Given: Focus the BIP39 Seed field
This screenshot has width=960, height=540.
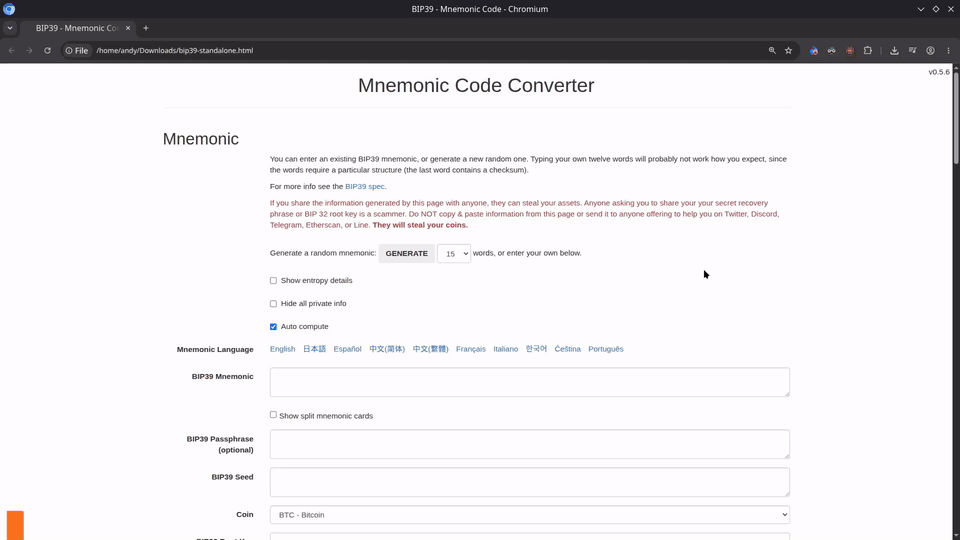Looking at the screenshot, I should click(530, 482).
